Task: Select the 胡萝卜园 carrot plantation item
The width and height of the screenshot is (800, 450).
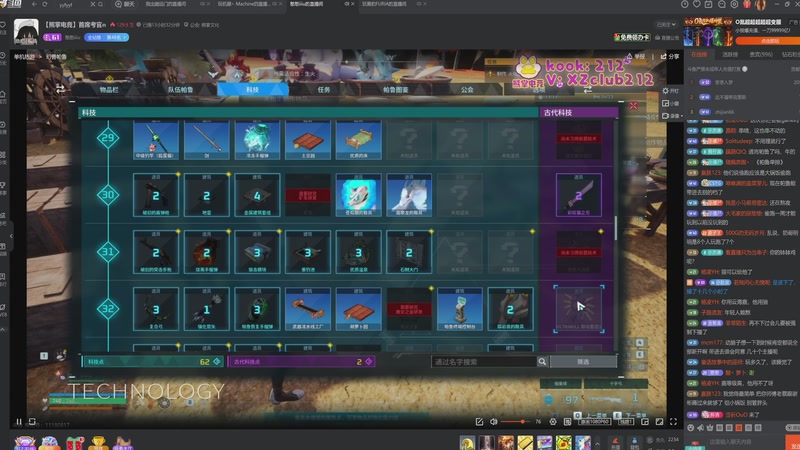Action: click(358, 309)
